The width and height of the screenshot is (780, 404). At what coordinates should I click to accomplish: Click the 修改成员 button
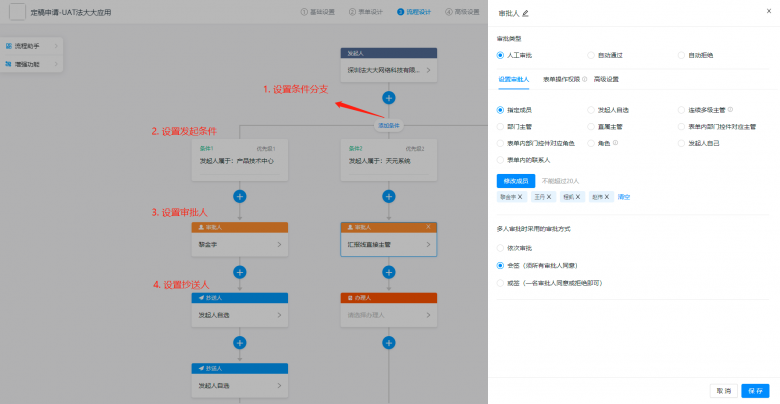coord(514,180)
